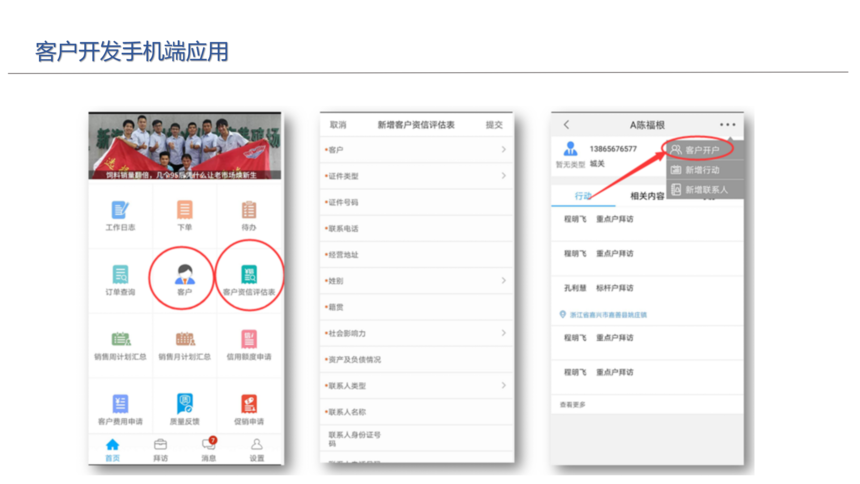Tap the phone number 13865676577
Screen dimensions: 860x484
613,149
